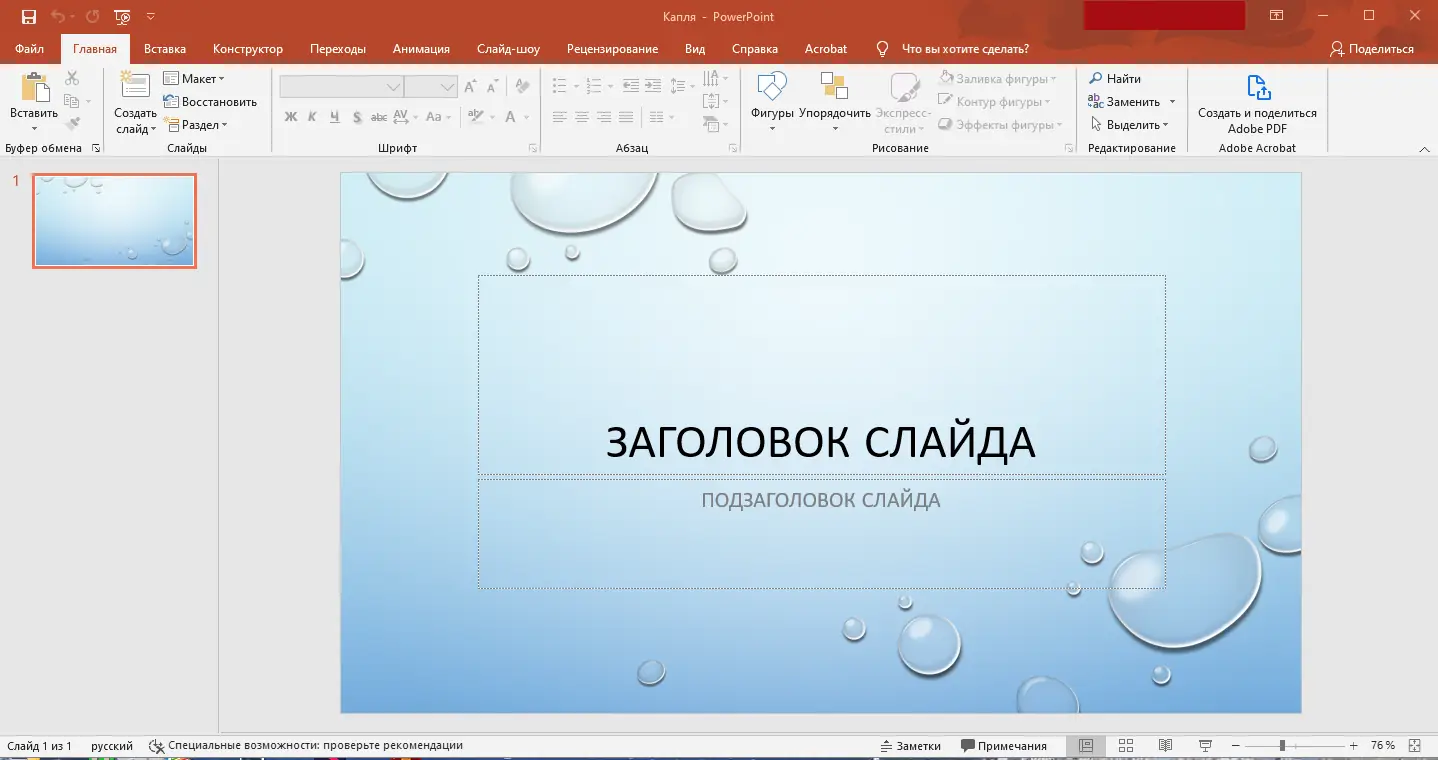Toggle text shadow S formatting
Screen dimensions: 1438x760
(357, 117)
